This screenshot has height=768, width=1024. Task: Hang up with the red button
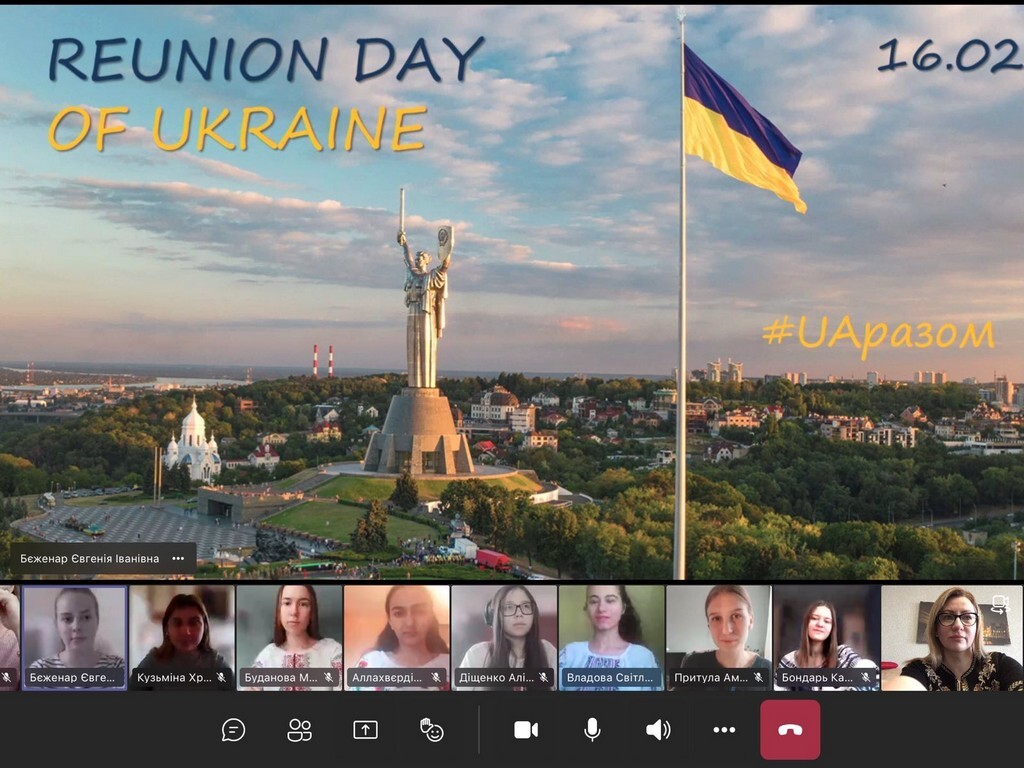(x=790, y=730)
